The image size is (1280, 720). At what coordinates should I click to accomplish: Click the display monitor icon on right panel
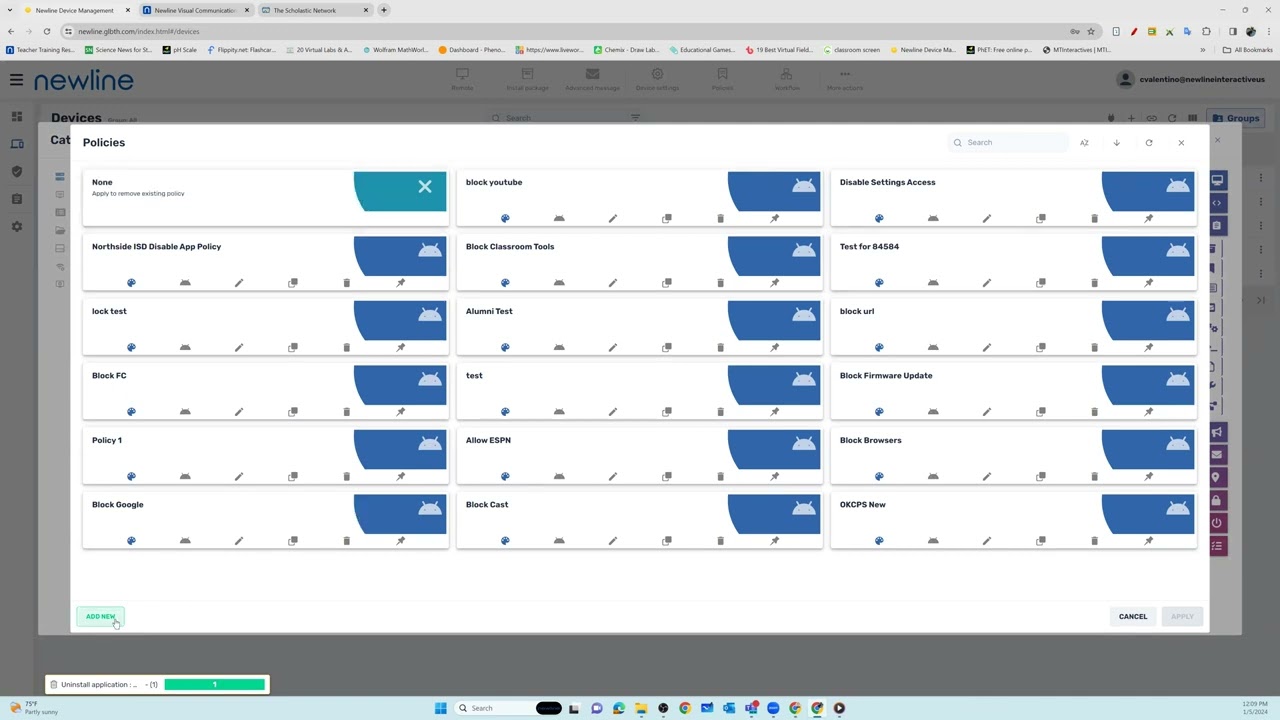coord(1217,180)
